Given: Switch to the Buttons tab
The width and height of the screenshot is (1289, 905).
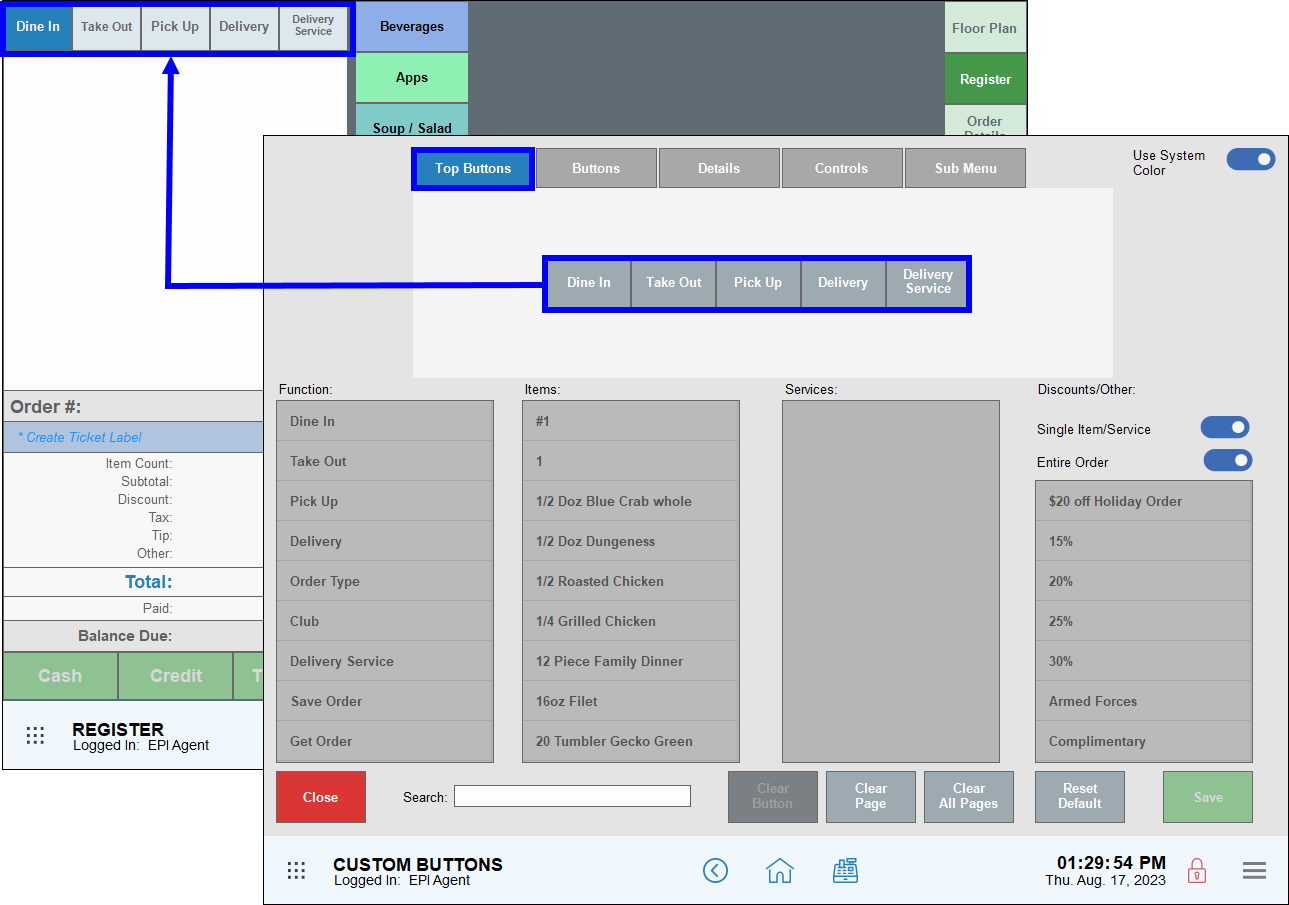Looking at the screenshot, I should click(x=596, y=168).
